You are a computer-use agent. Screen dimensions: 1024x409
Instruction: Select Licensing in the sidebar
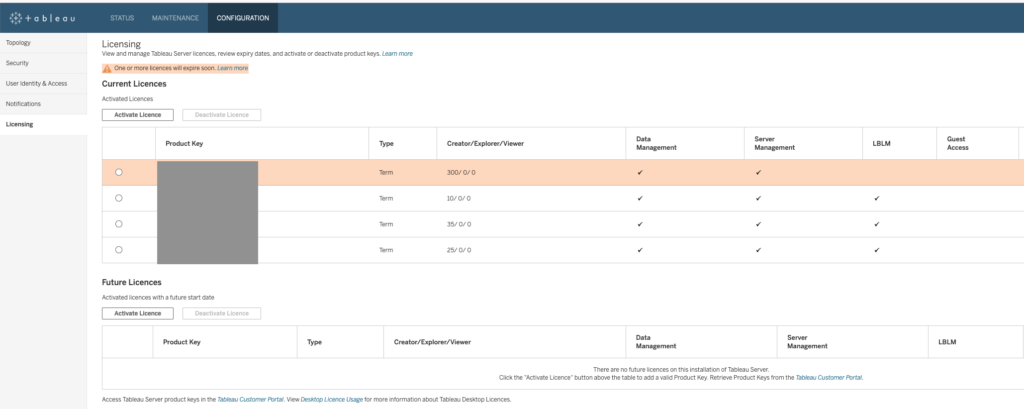coord(19,124)
